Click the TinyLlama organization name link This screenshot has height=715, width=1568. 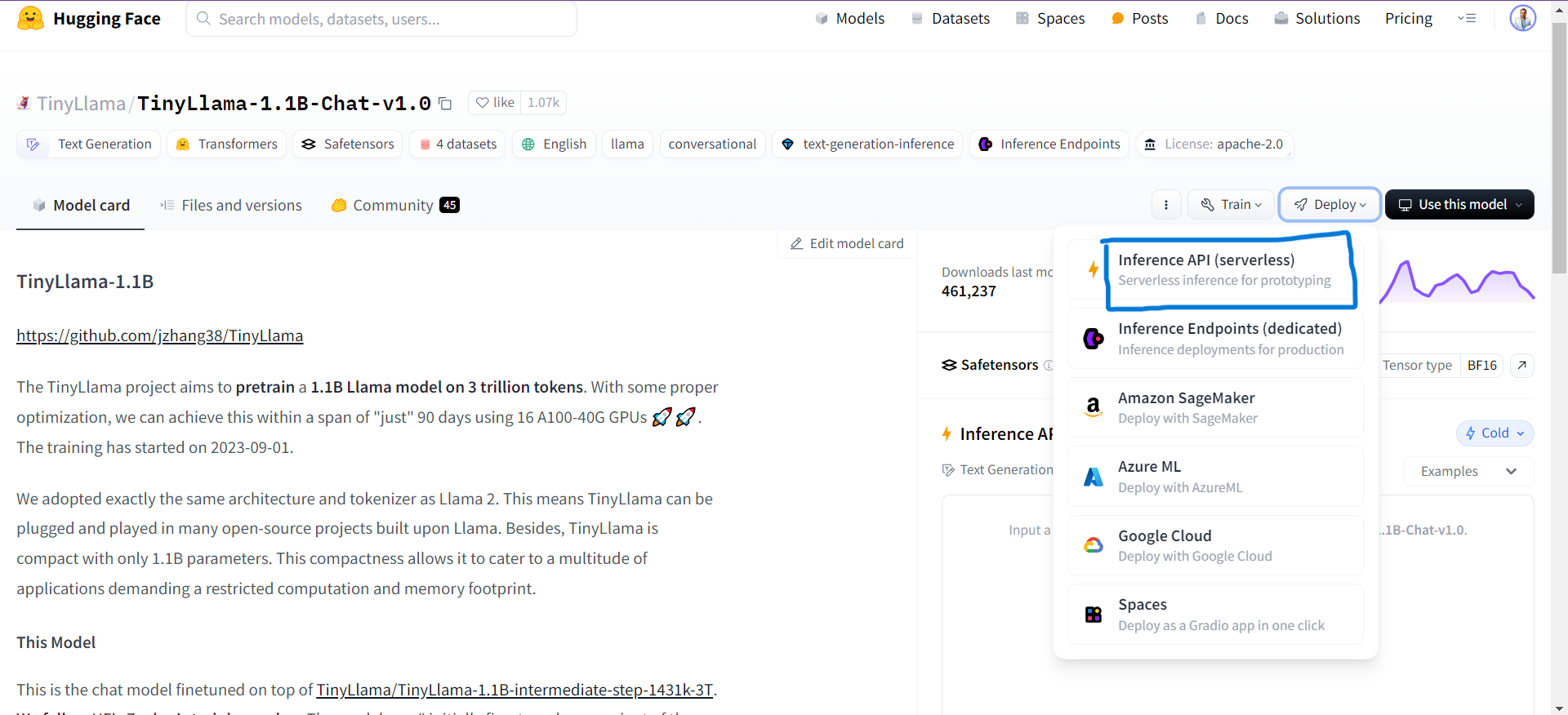[81, 104]
